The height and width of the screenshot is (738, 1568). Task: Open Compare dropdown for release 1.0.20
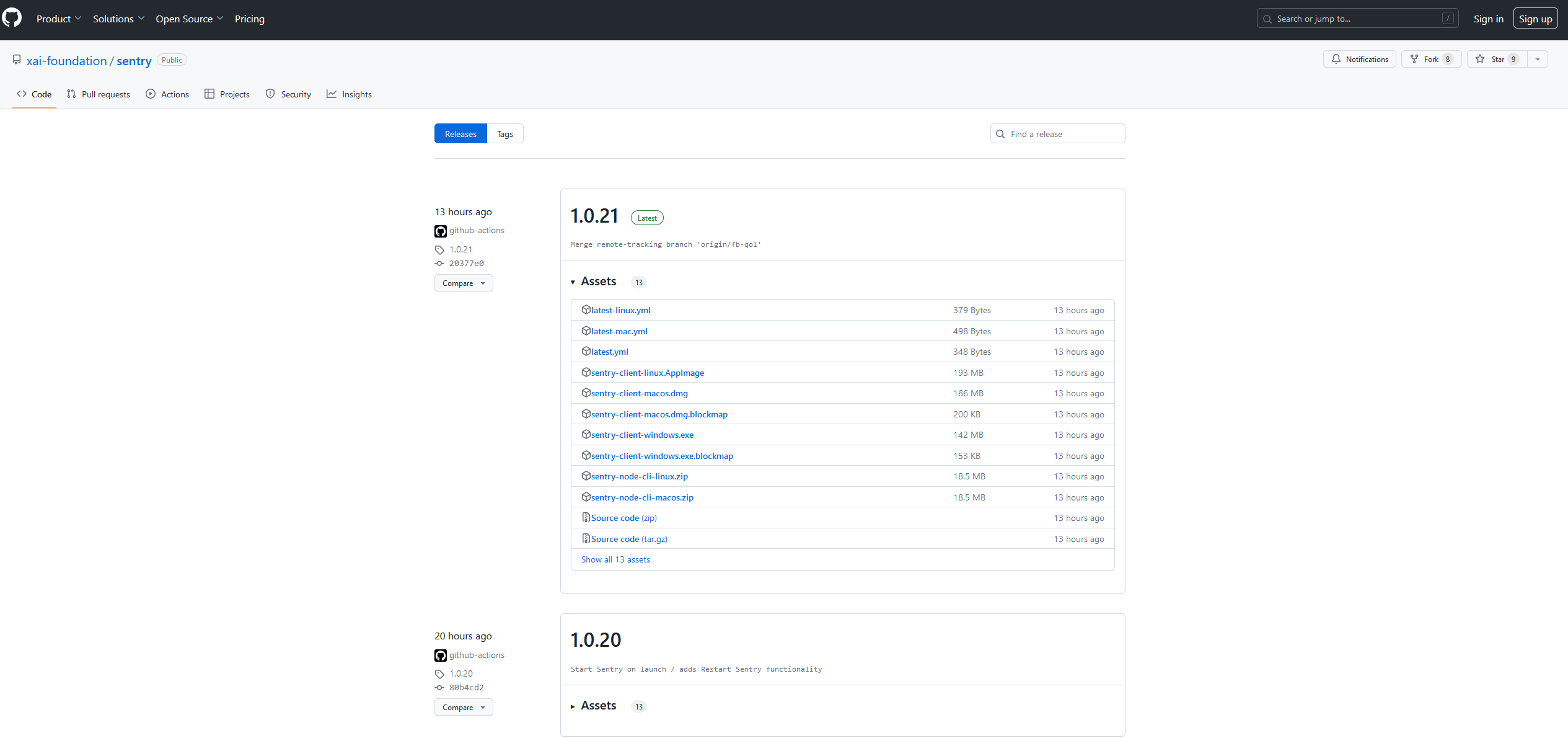(464, 707)
